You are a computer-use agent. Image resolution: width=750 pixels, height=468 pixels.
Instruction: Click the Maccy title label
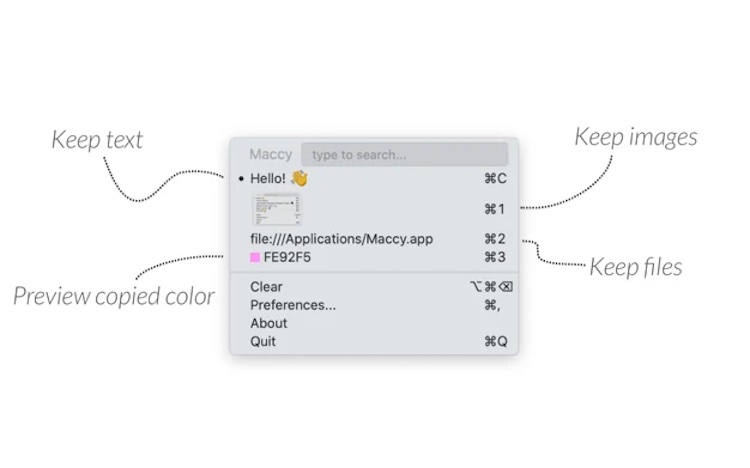tap(271, 154)
